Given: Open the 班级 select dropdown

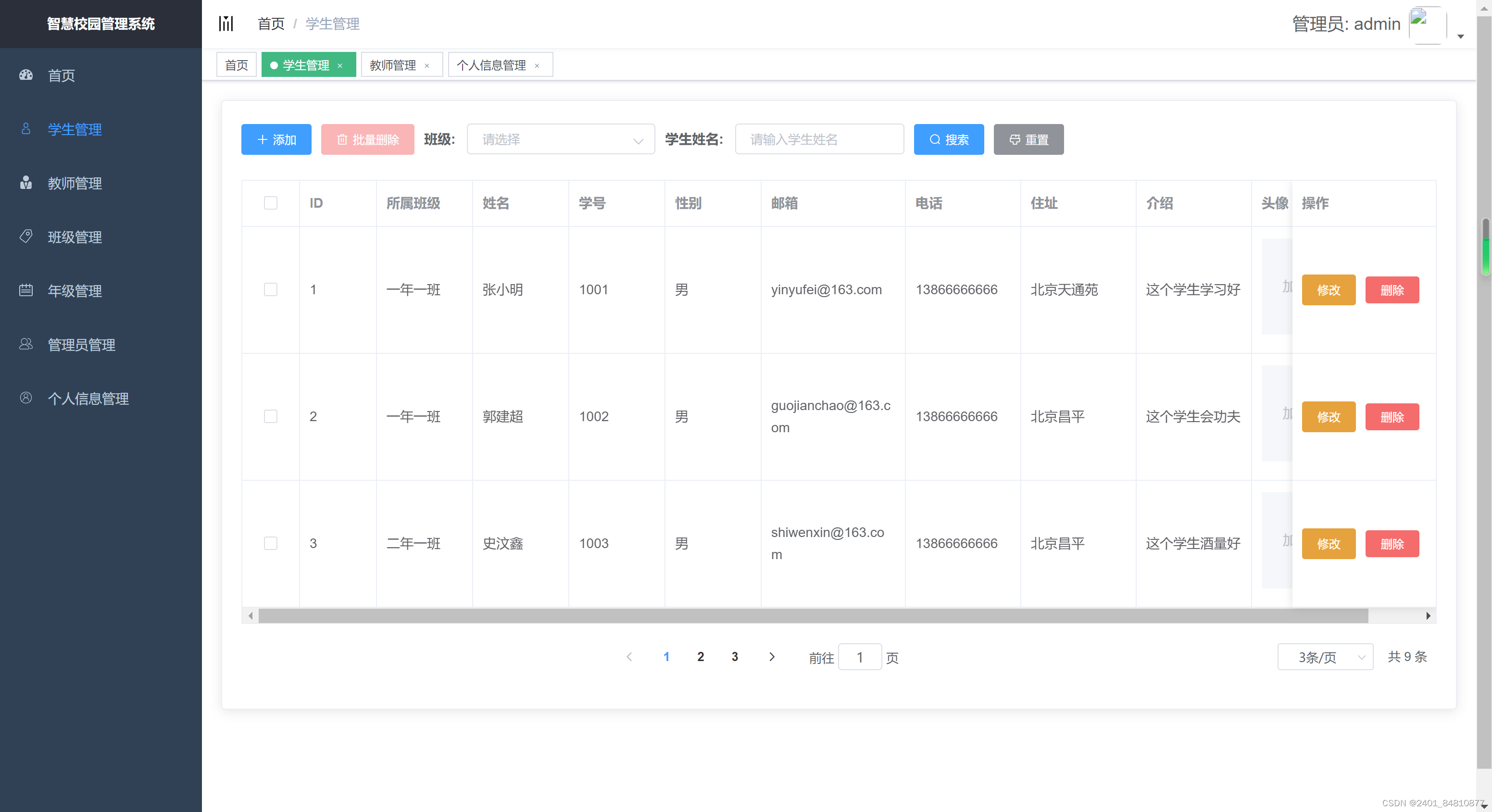Looking at the screenshot, I should tap(560, 139).
